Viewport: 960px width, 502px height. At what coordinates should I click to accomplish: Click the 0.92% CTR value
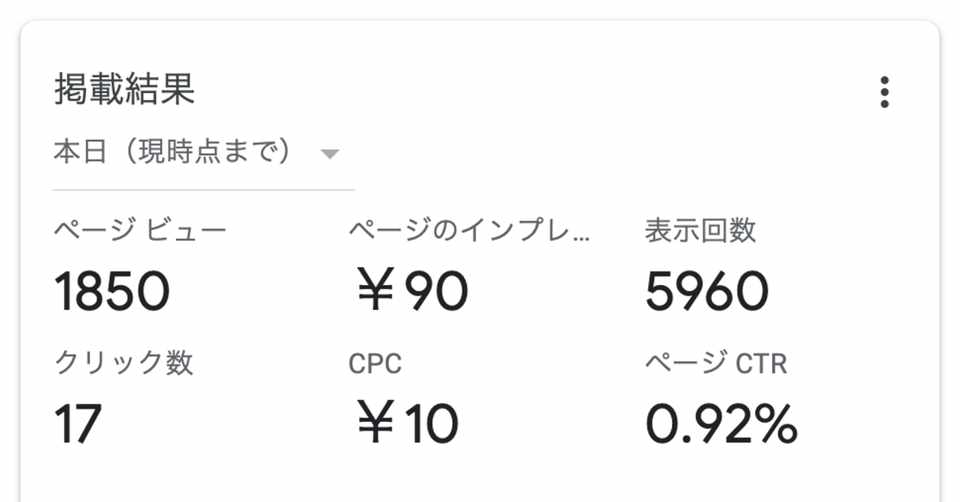point(721,424)
